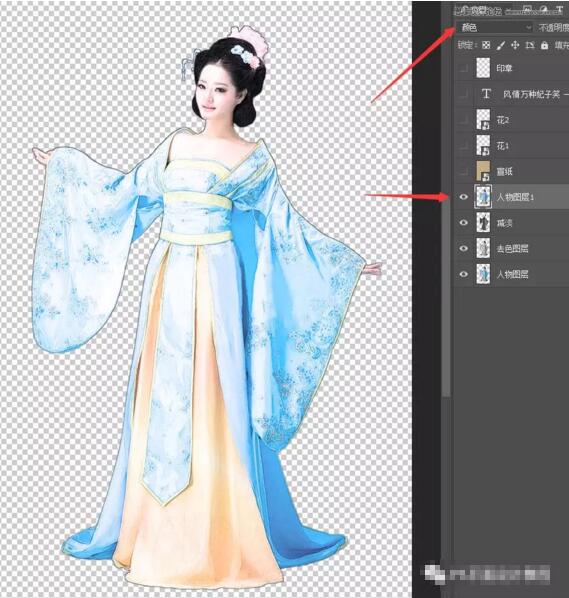569x598 pixels.
Task: Hide the bottom 人物图层 layer via its eye
Action: point(463,274)
